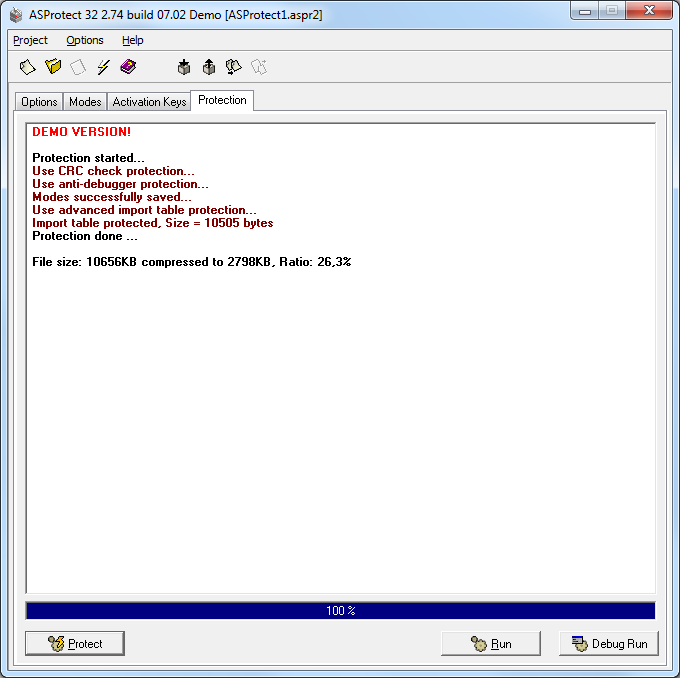Viewport: 680px width, 678px height.
Task: Switch to the Activation Keys tab
Action: click(x=149, y=102)
